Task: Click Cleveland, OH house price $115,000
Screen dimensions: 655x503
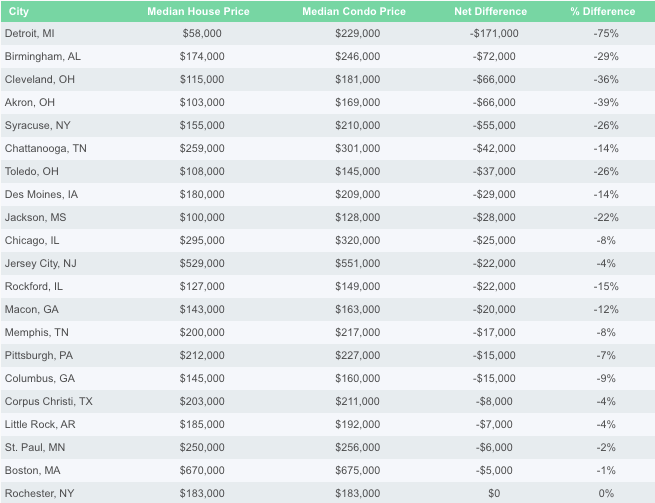Action: point(202,79)
